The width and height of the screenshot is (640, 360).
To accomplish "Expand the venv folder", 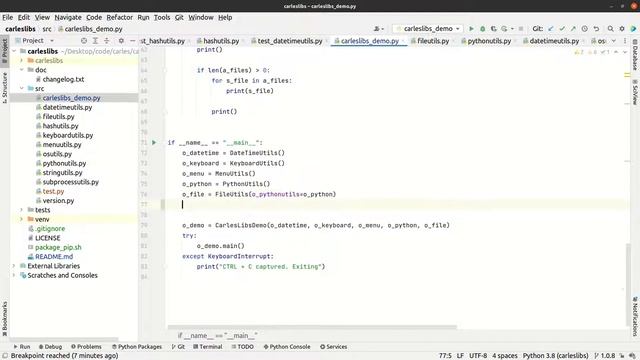I will tap(22, 219).
